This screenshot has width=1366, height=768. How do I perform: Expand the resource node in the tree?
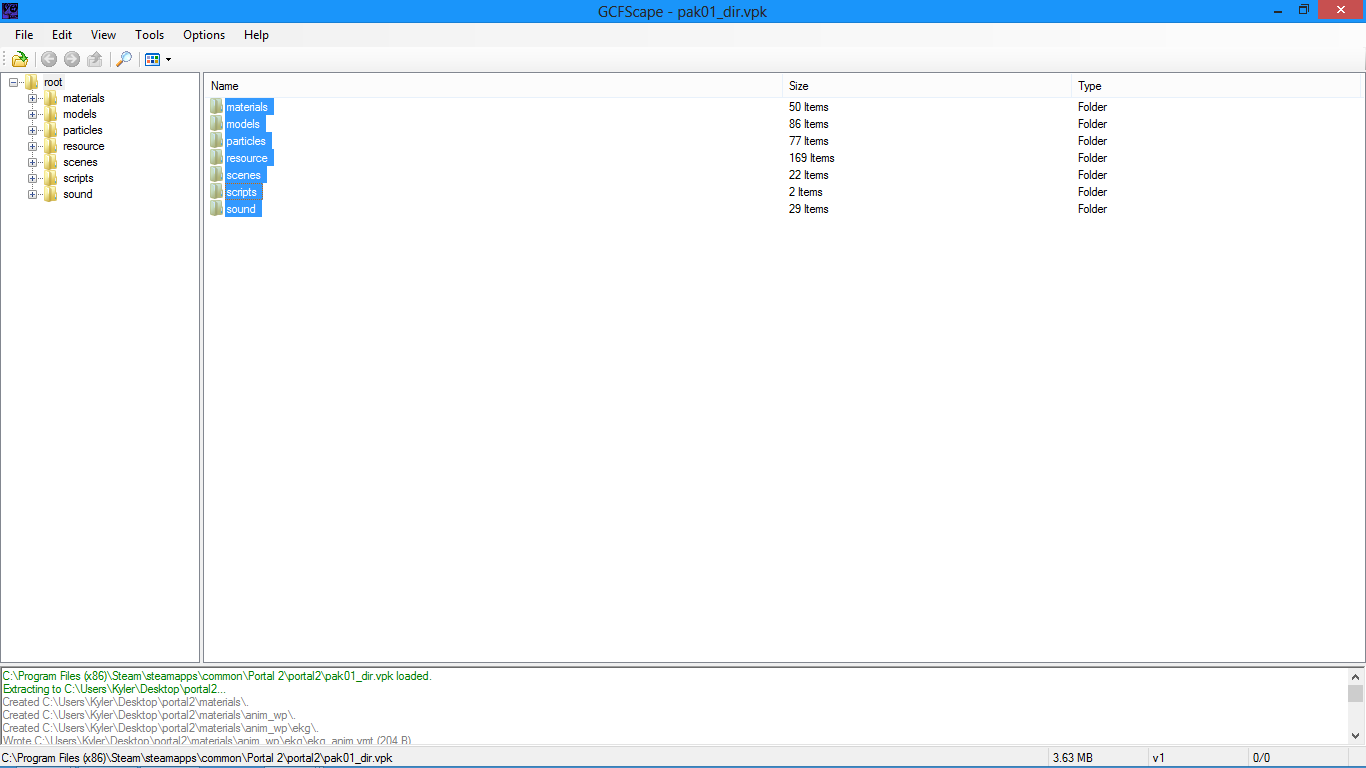pyautogui.click(x=32, y=146)
